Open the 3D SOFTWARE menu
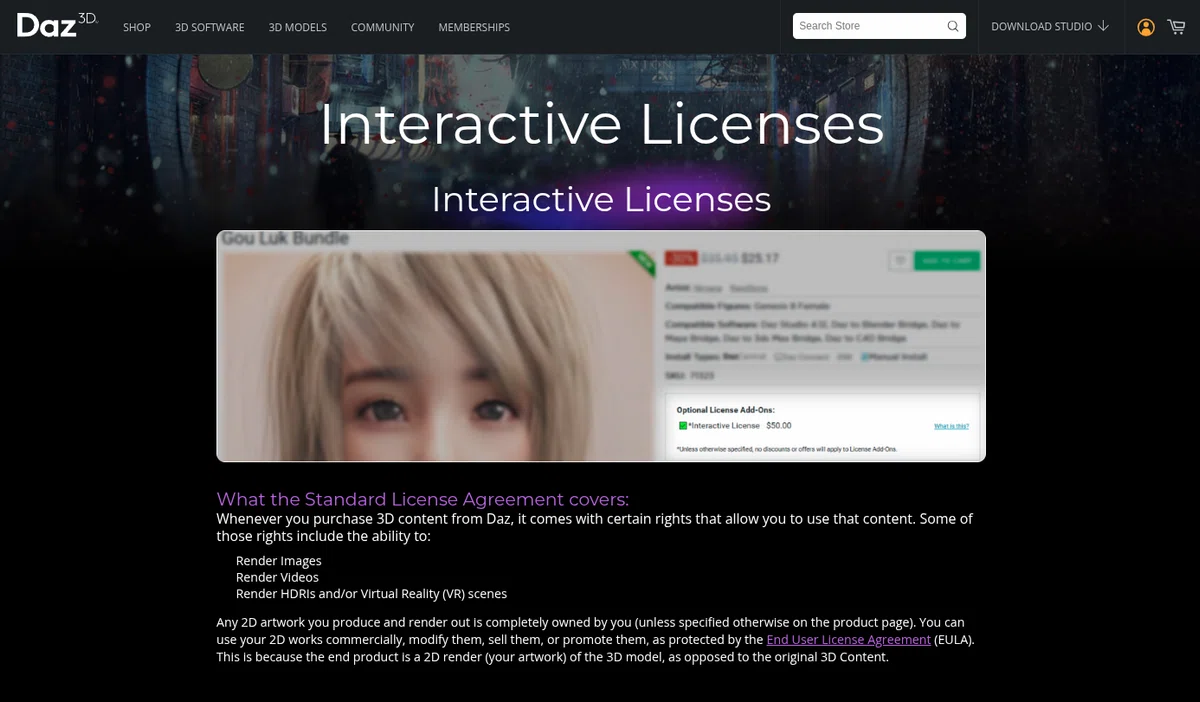 (210, 27)
